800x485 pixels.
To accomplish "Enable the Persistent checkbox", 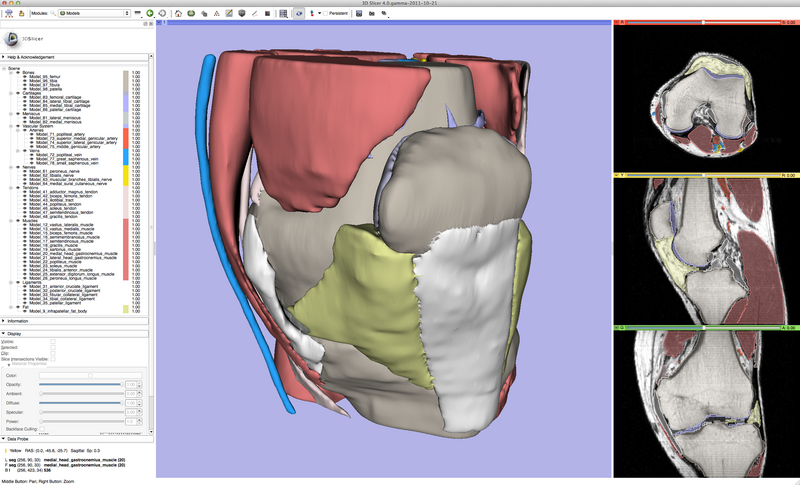I will pyautogui.click(x=326, y=13).
